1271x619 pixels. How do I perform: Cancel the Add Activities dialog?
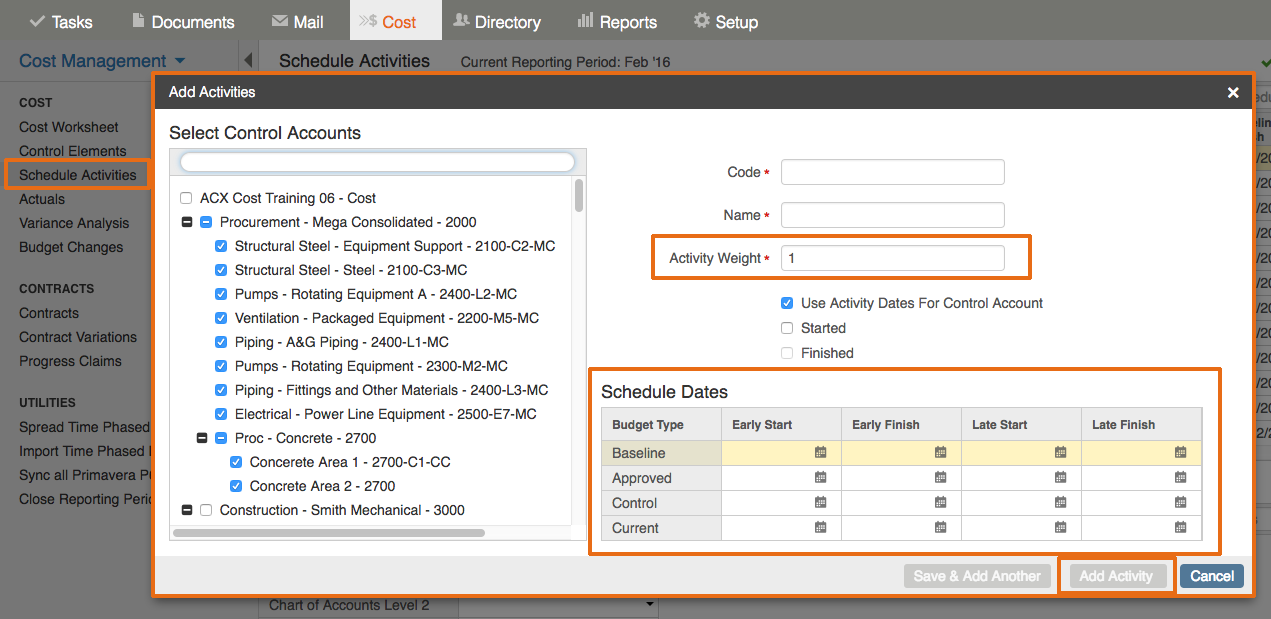(1212, 576)
